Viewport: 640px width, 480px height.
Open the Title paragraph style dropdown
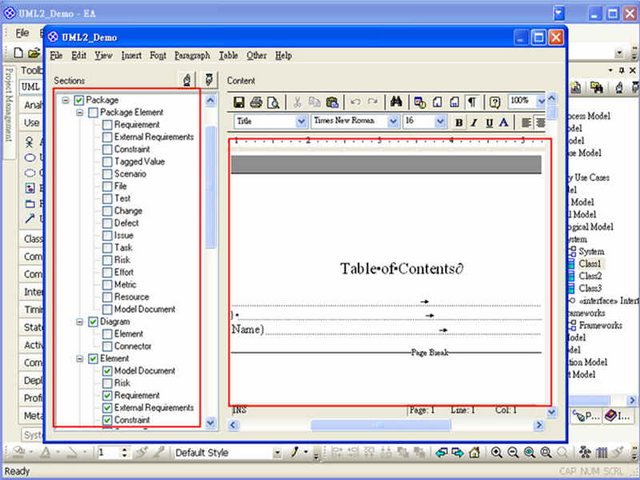pyautogui.click(x=301, y=121)
